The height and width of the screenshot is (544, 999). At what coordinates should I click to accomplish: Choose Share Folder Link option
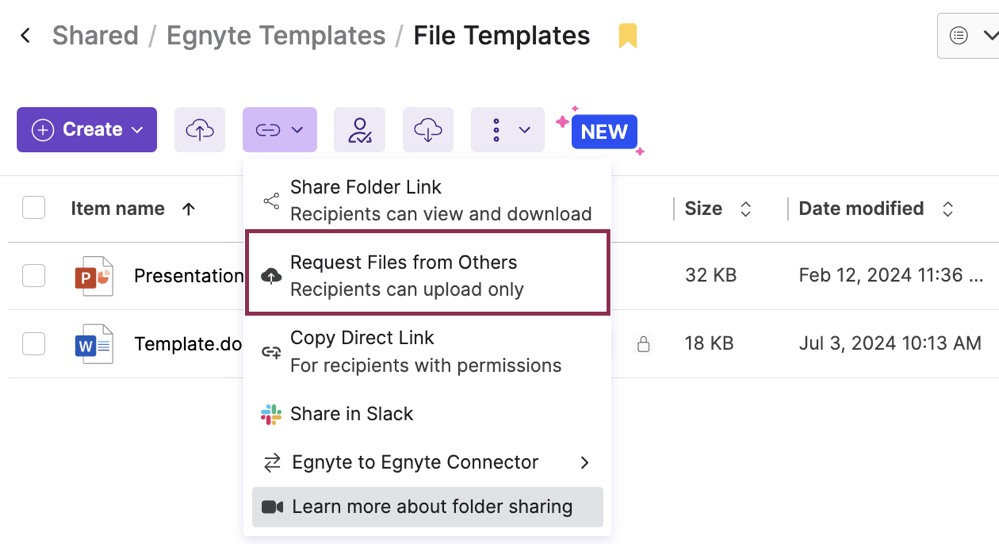pos(428,200)
